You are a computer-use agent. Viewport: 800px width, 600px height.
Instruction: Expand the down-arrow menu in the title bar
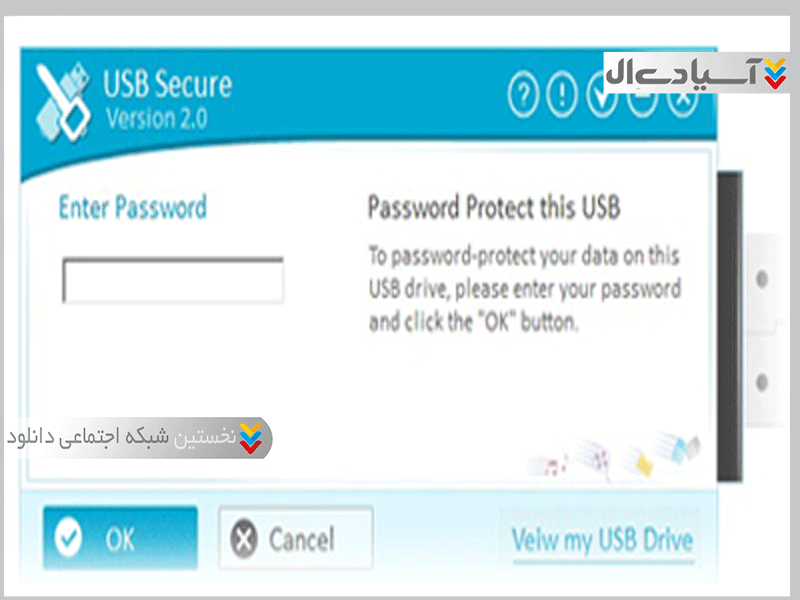click(602, 99)
